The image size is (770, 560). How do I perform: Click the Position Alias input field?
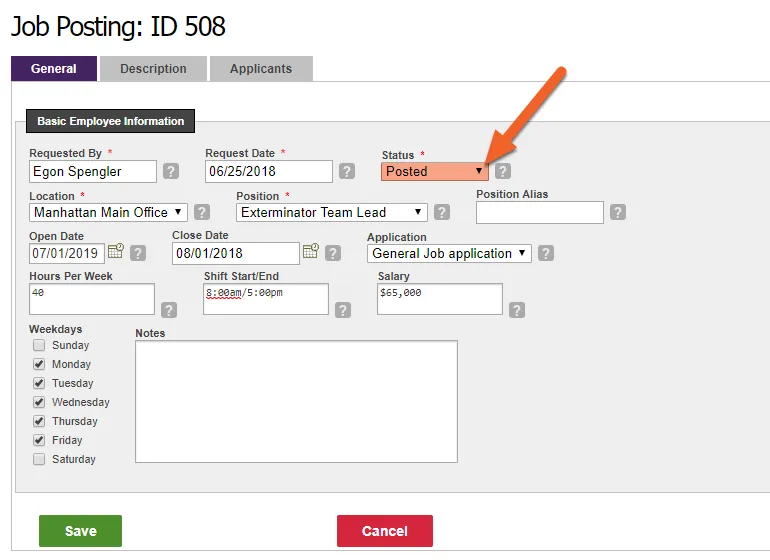[540, 212]
